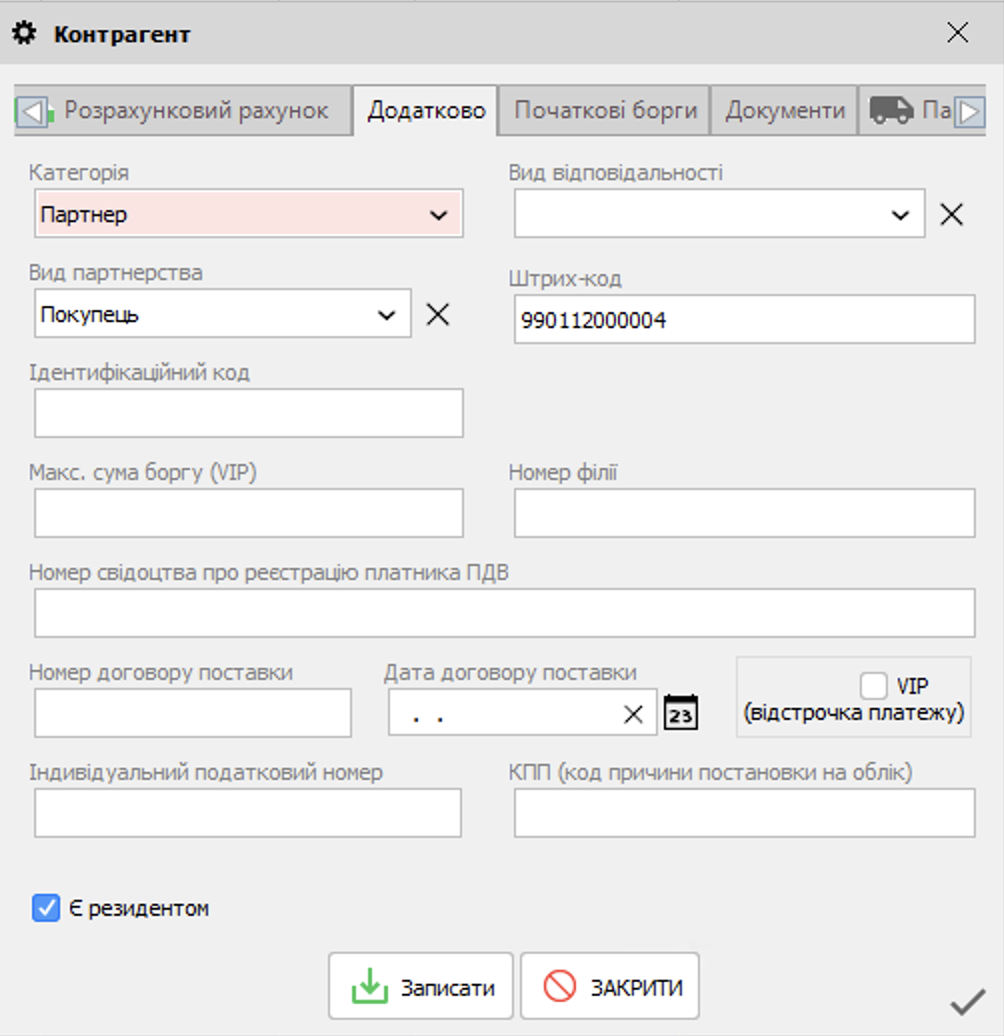Viewport: 1004px width, 1036px height.
Task: Focus the Ідентифікаційний код field
Action: click(248, 413)
